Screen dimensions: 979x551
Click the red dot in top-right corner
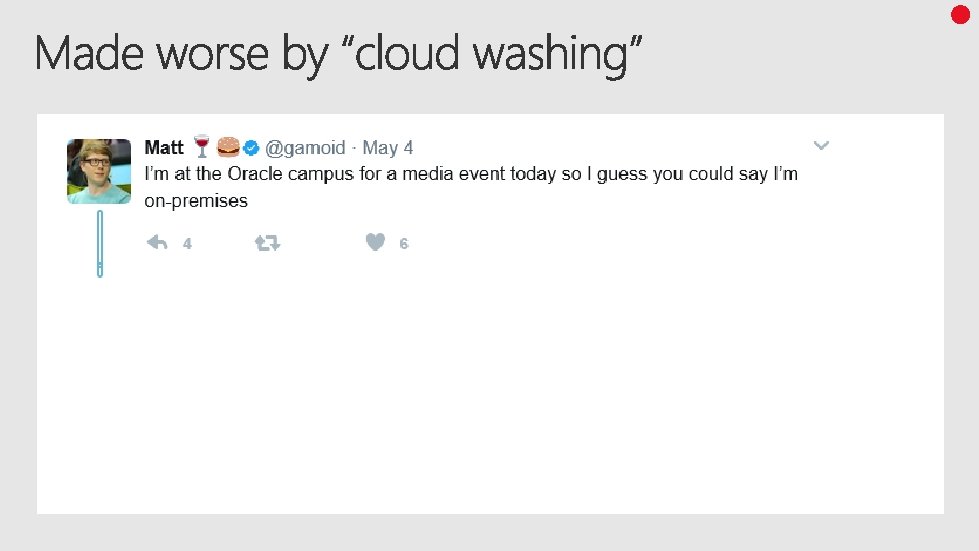[x=960, y=14]
